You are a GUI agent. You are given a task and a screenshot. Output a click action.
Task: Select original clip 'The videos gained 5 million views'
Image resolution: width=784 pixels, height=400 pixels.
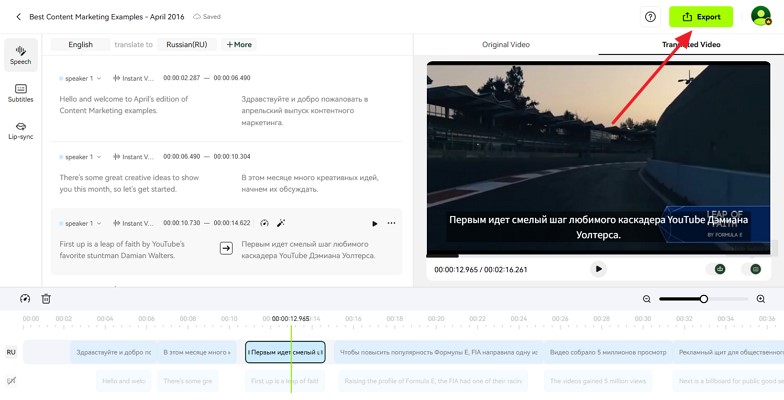pos(598,381)
